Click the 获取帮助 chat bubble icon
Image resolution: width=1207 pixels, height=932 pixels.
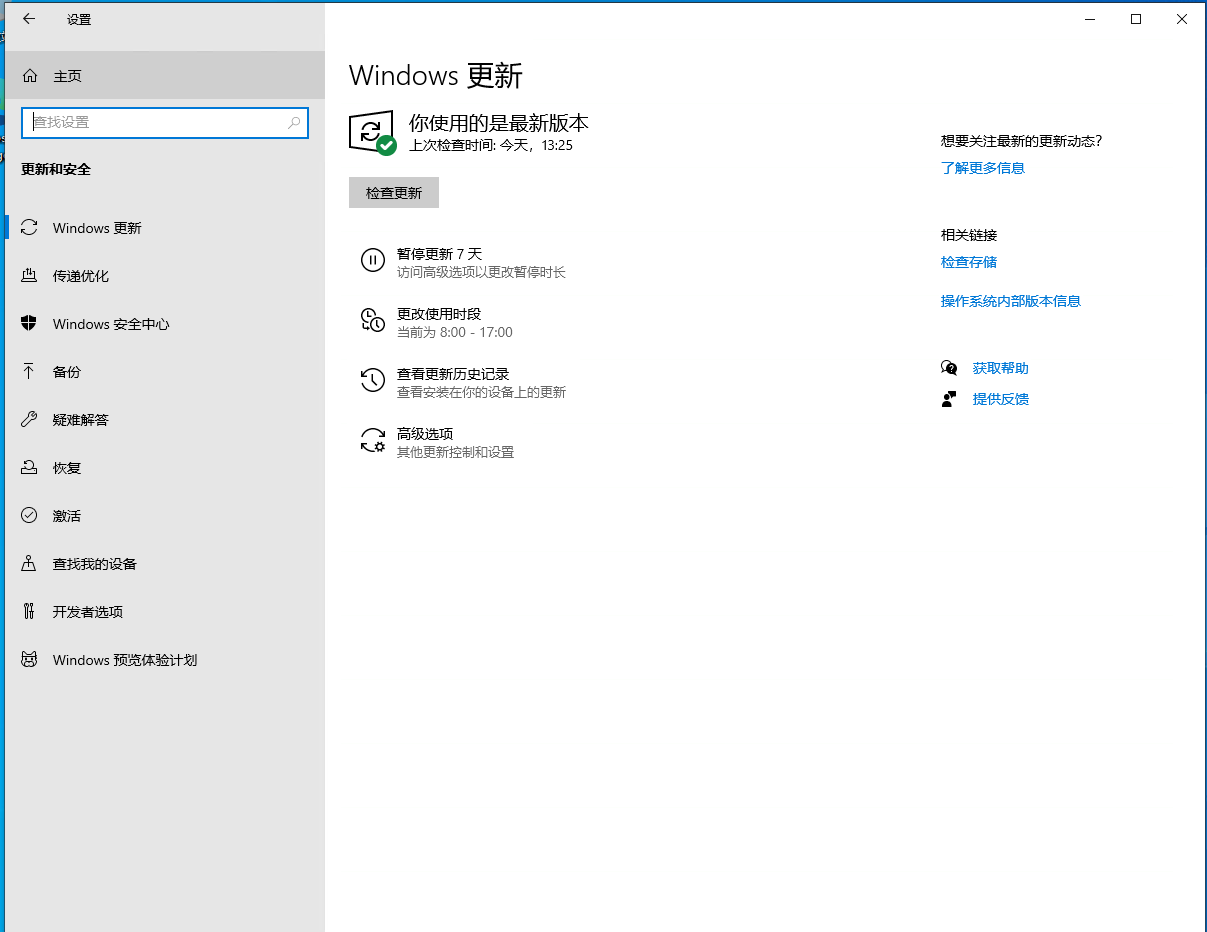pyautogui.click(x=949, y=368)
